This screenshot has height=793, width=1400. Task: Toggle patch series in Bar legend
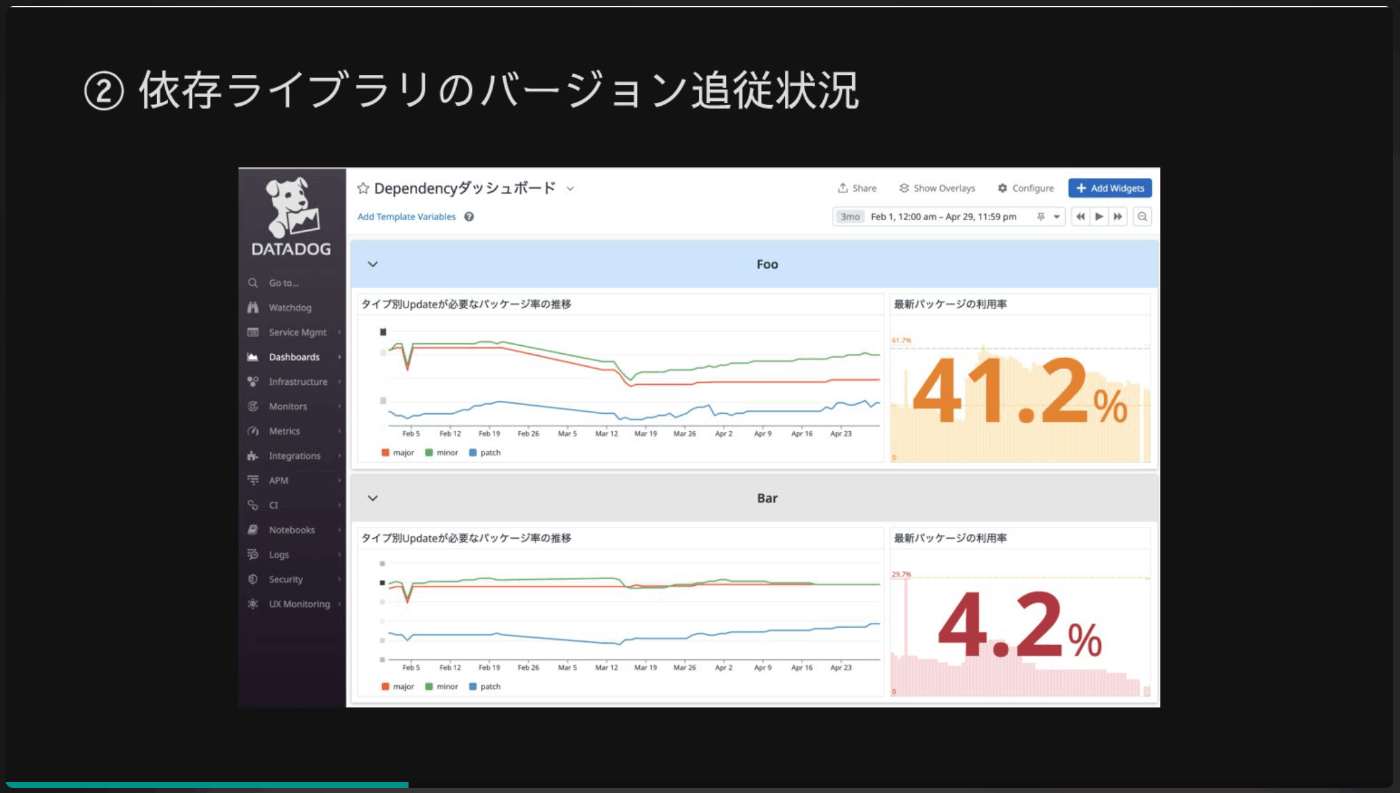pos(484,687)
